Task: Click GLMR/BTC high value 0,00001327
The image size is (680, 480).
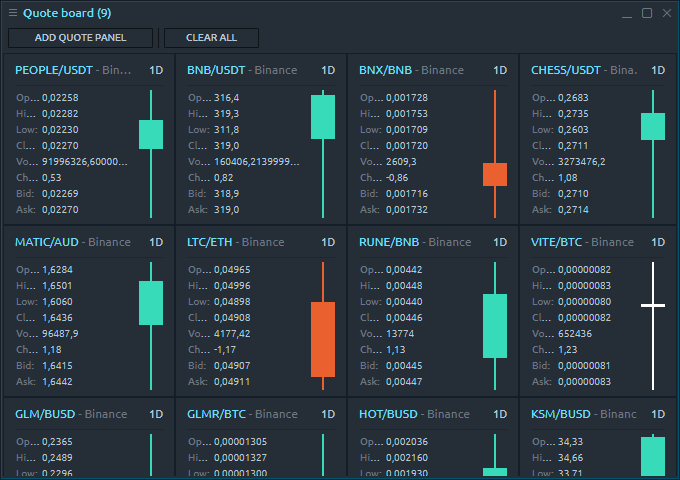Action: coord(240,457)
